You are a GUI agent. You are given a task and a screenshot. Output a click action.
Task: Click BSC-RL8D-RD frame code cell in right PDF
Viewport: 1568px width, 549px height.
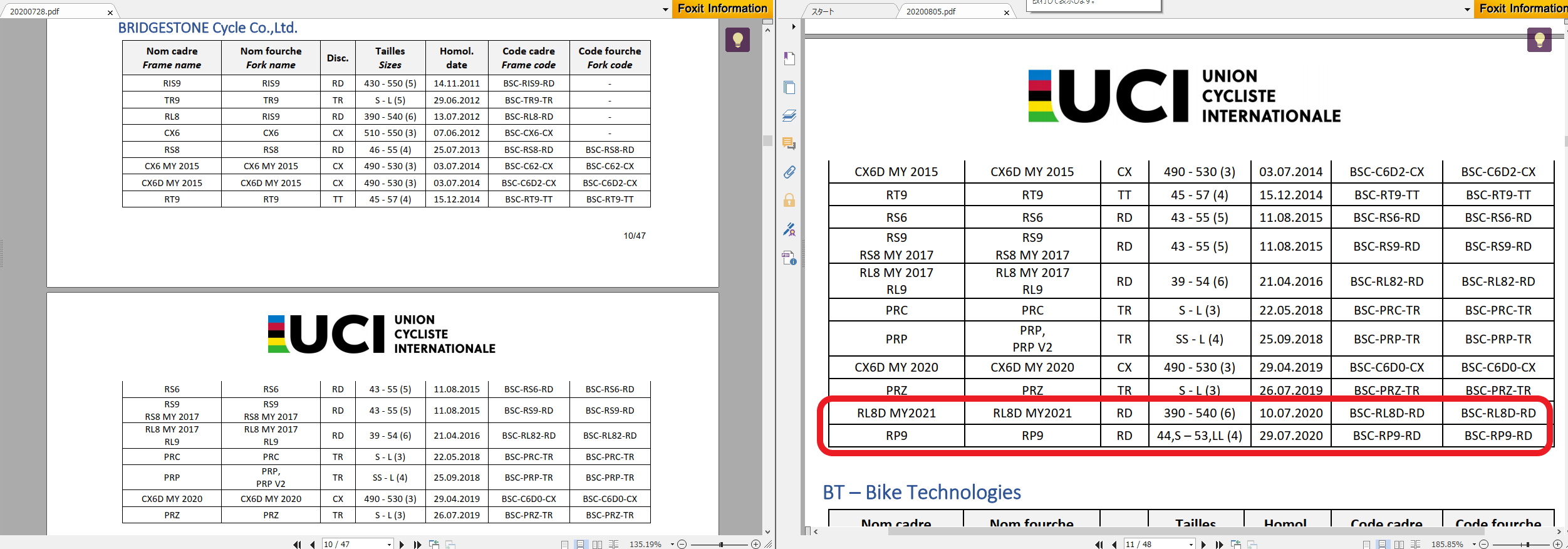(1386, 413)
